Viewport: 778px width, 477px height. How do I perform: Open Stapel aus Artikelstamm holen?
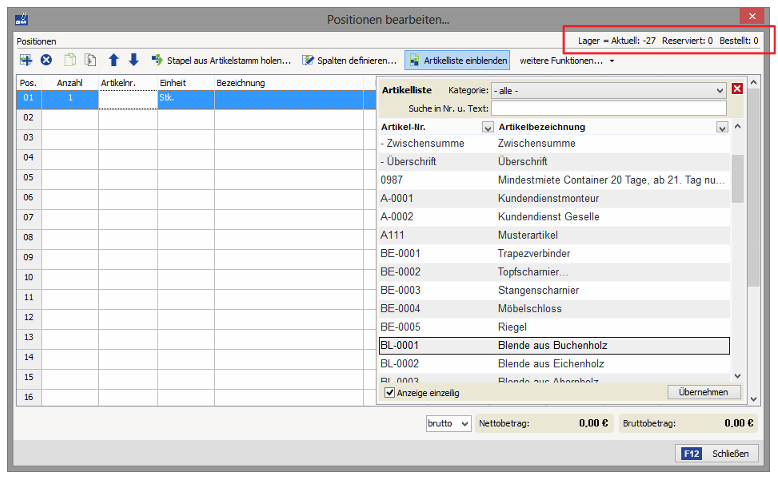click(221, 61)
